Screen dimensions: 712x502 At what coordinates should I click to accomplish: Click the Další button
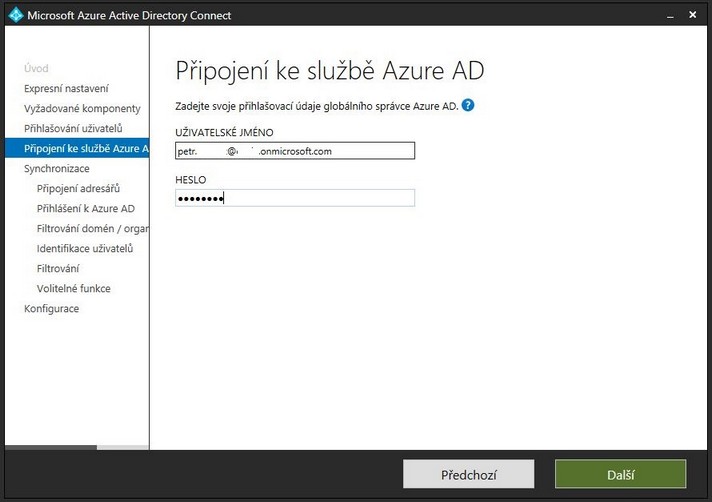[x=620, y=474]
